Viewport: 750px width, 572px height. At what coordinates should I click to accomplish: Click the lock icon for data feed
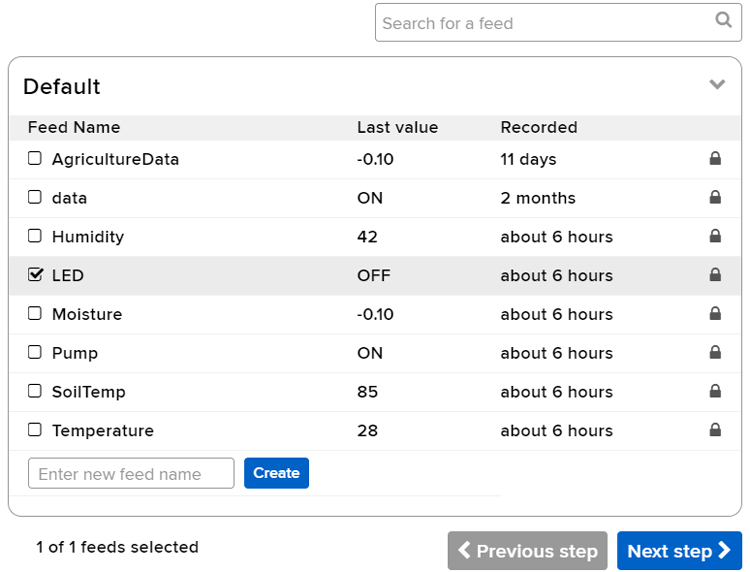click(x=715, y=198)
